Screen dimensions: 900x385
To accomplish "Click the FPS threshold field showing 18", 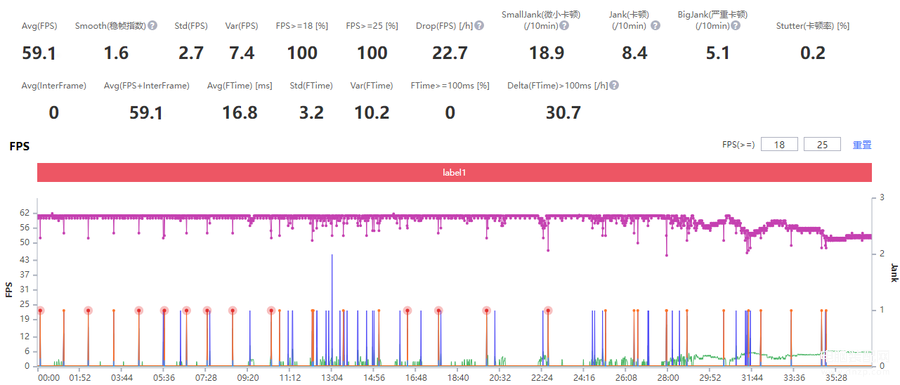I will pos(779,145).
